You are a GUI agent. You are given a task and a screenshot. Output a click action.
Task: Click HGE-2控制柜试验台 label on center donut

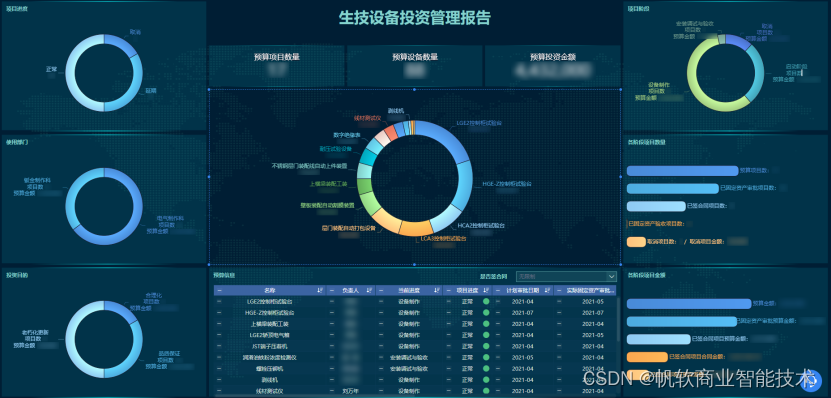click(x=506, y=183)
